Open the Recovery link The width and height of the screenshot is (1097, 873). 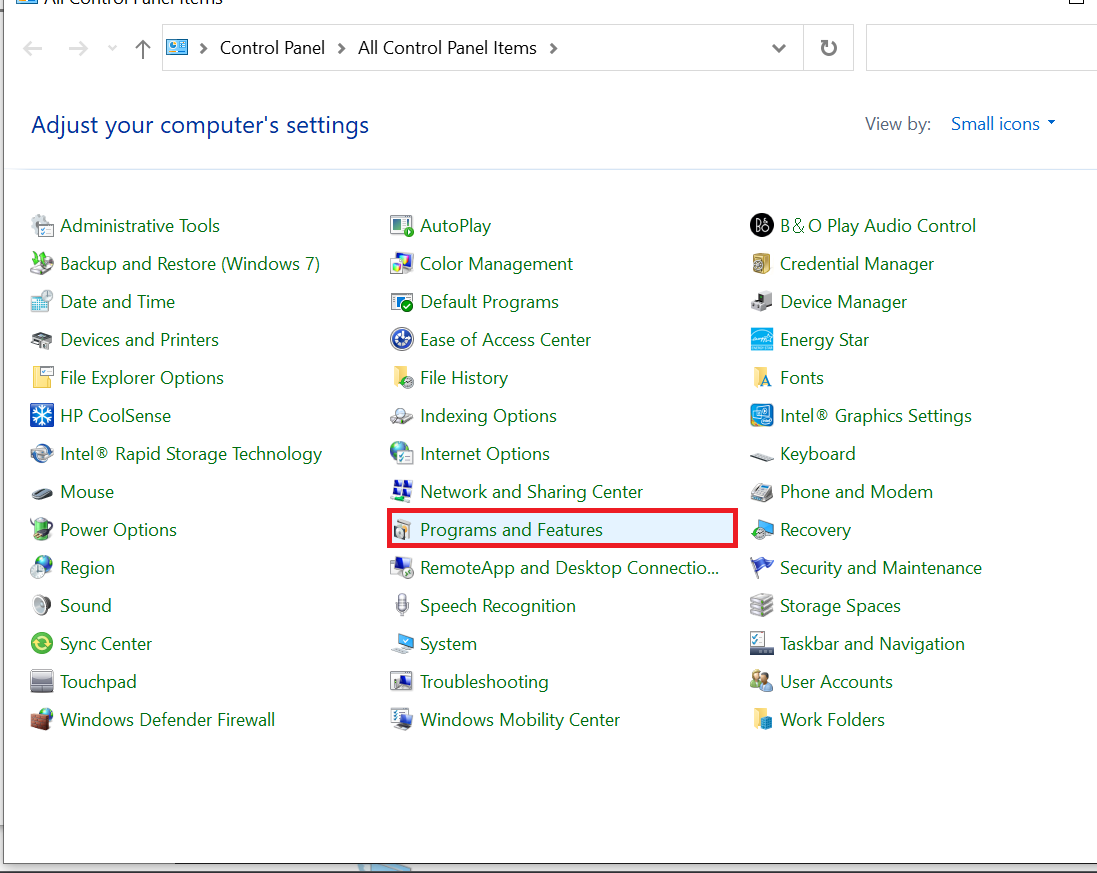(x=815, y=530)
